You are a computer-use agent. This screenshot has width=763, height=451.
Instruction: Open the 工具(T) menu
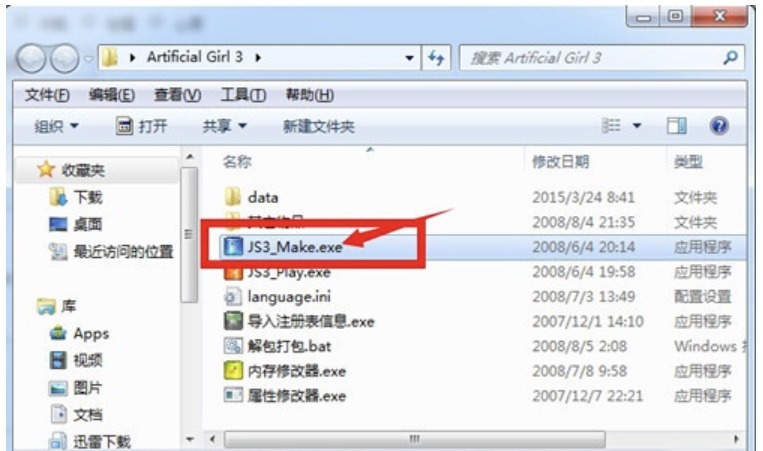[x=243, y=95]
